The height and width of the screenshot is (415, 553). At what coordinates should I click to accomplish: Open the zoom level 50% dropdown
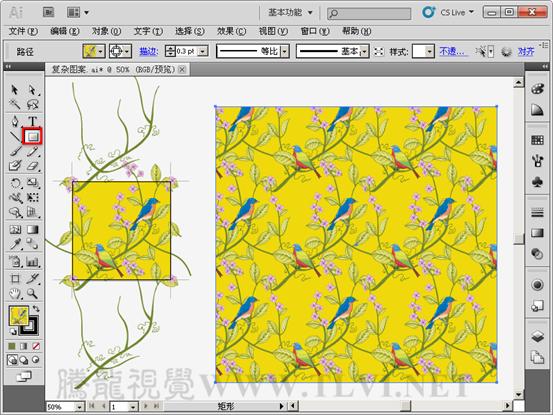(x=79, y=407)
